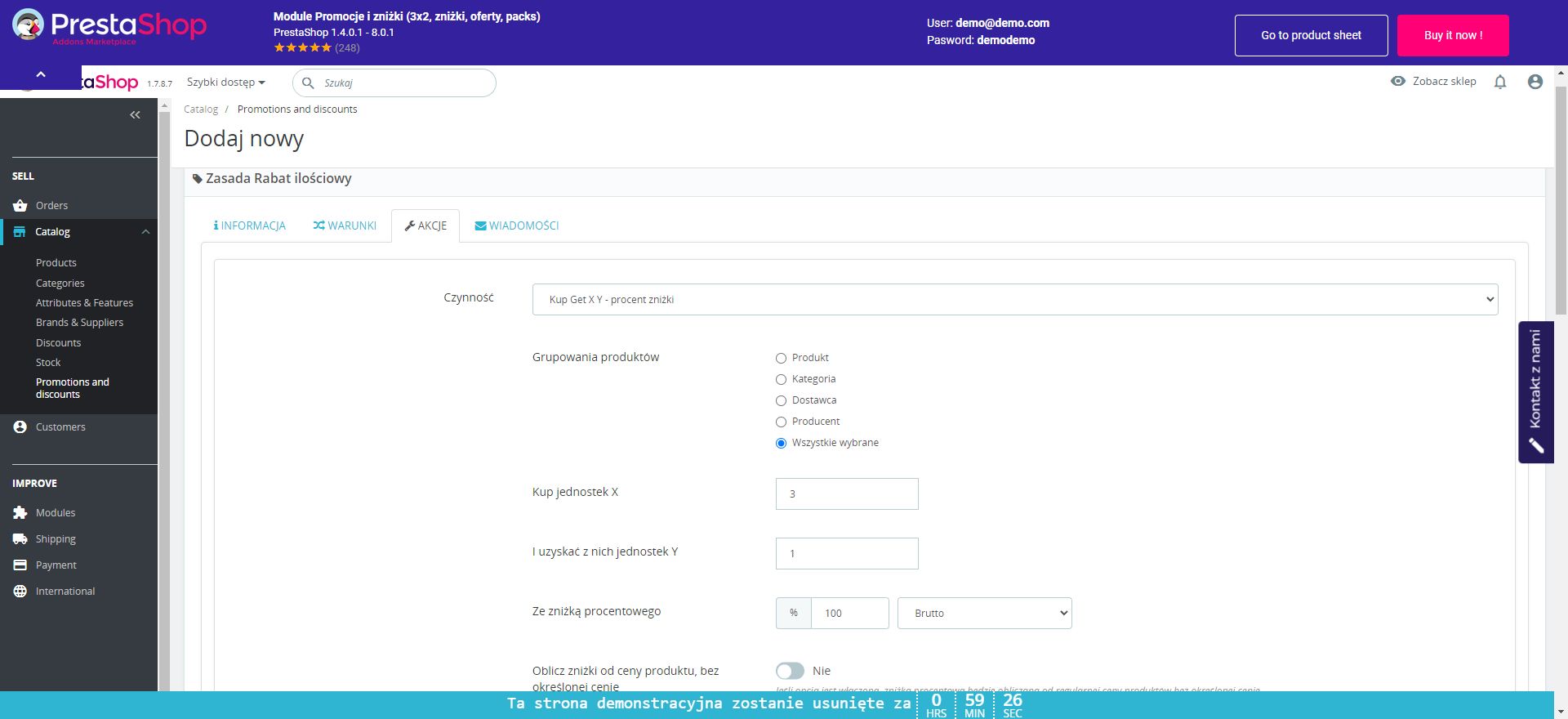Toggle the Oblicz zniżki od ceny produktu switch
This screenshot has height=719, width=1568.
pos(790,671)
